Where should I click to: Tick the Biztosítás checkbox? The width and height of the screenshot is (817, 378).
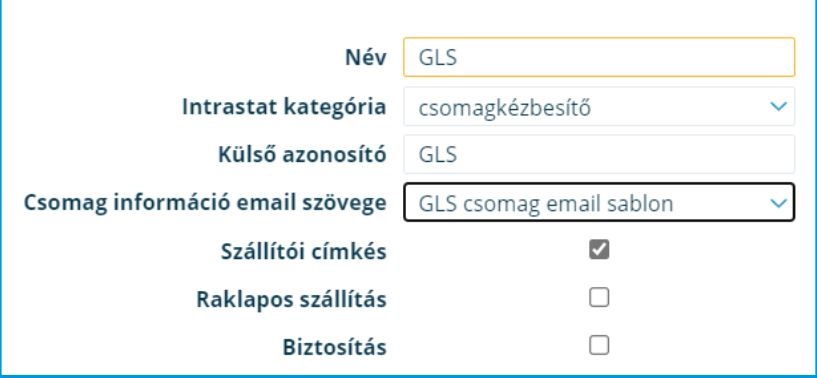599,345
